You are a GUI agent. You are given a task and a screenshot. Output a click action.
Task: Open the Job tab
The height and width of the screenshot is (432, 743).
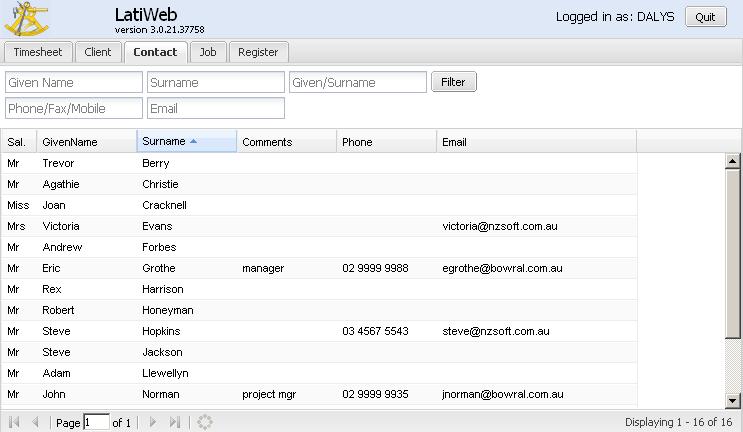(x=208, y=52)
